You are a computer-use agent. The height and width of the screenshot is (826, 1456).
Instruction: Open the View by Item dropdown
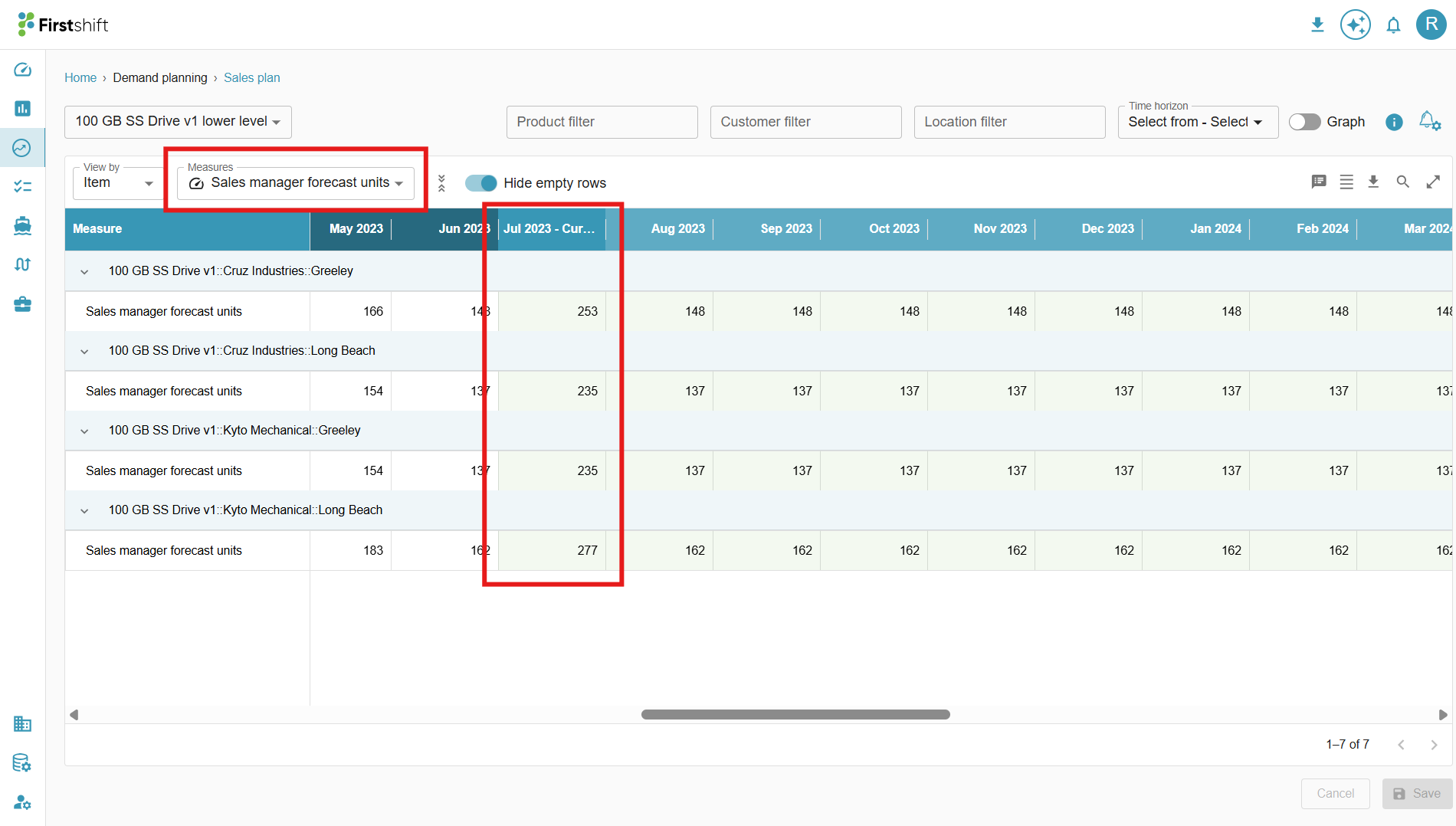(x=118, y=183)
